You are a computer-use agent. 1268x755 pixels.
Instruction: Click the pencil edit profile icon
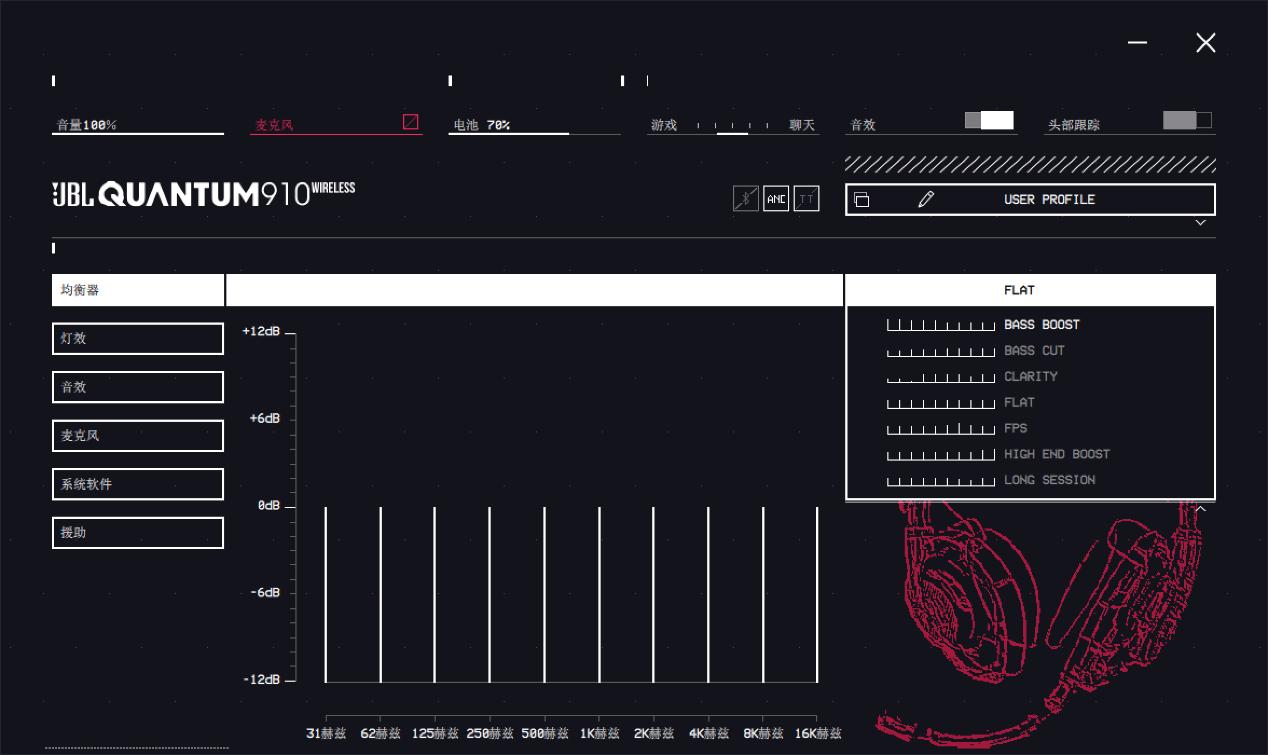(926, 200)
